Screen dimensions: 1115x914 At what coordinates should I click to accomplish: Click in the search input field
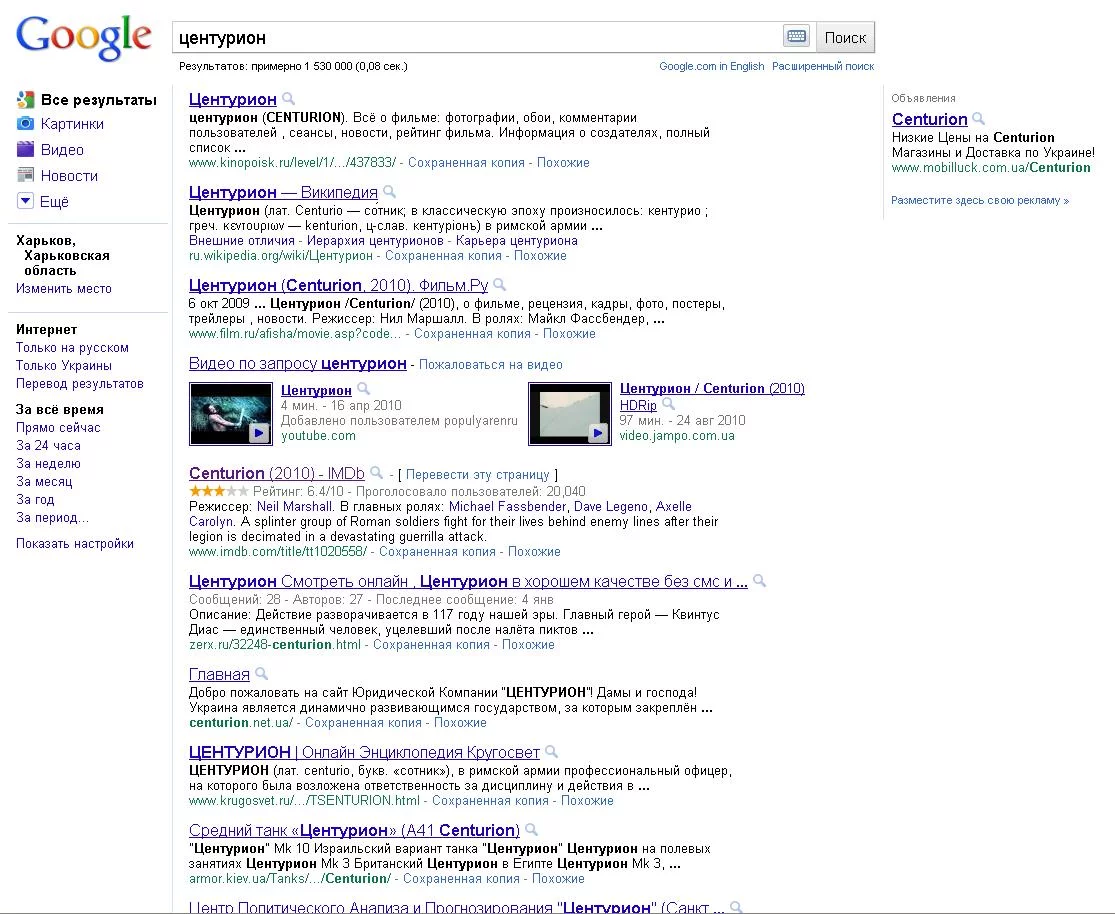click(477, 37)
